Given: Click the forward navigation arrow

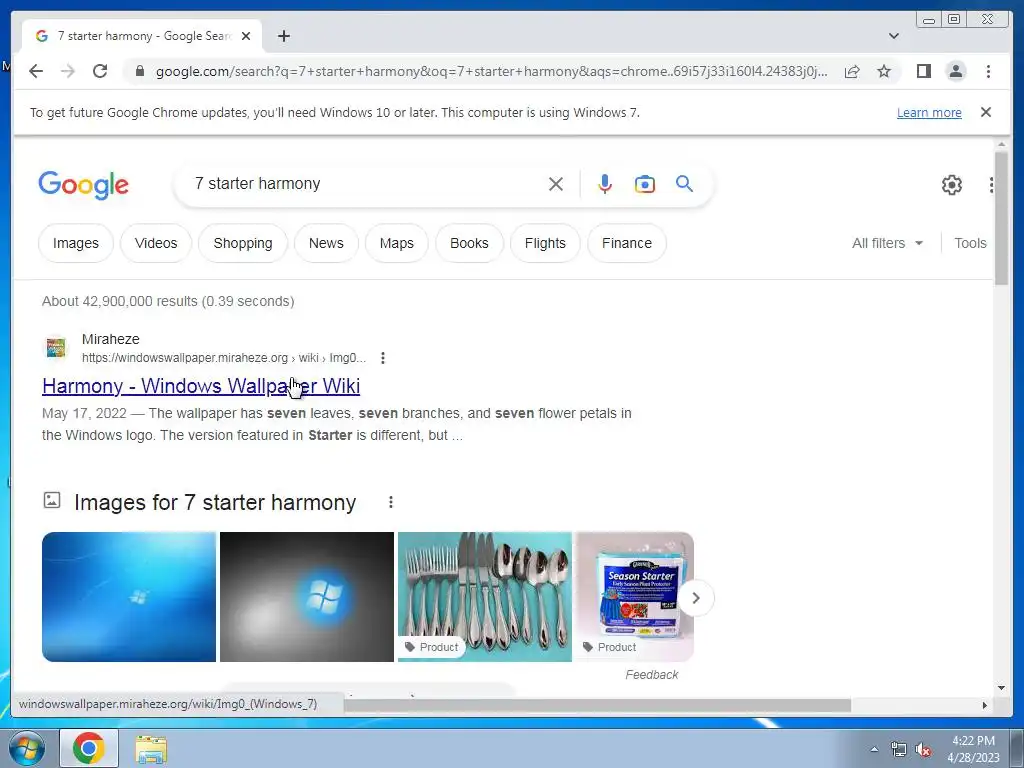Looking at the screenshot, I should coord(68,71).
